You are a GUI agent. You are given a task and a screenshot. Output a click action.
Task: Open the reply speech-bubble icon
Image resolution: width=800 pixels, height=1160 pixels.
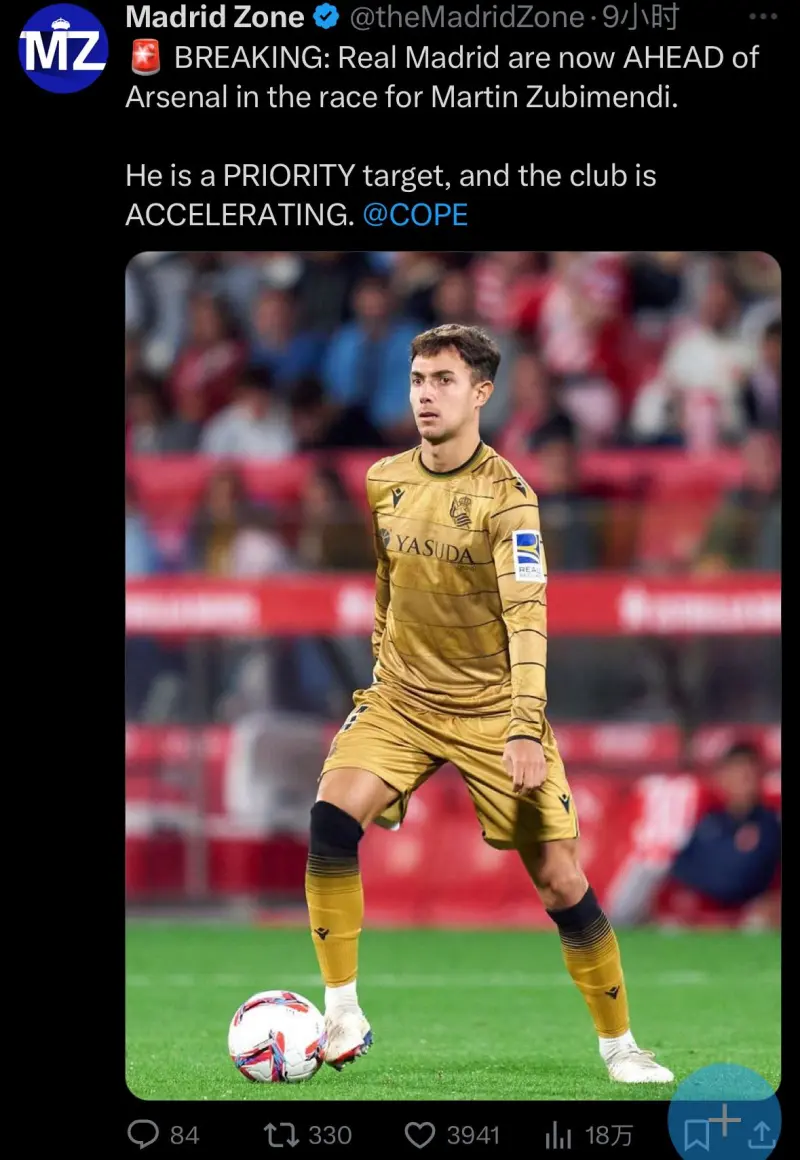[x=144, y=1133]
